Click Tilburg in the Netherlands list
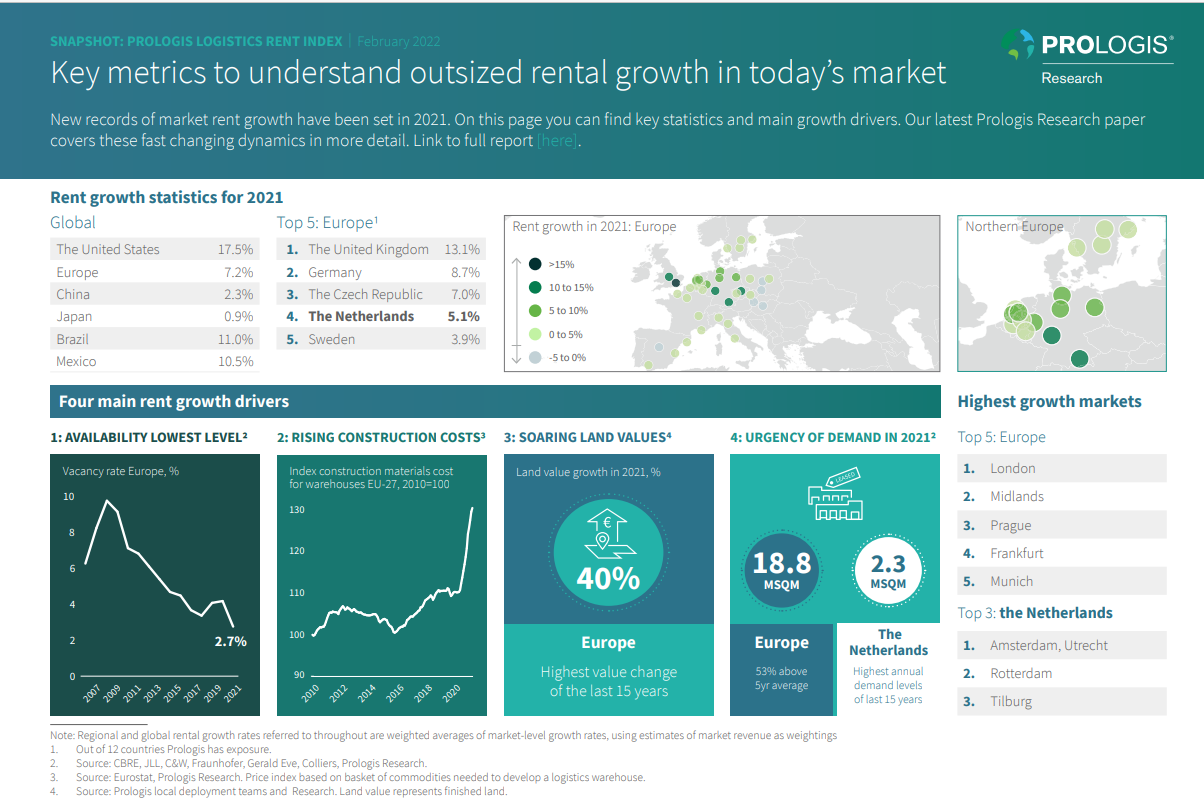 pyautogui.click(x=1062, y=701)
